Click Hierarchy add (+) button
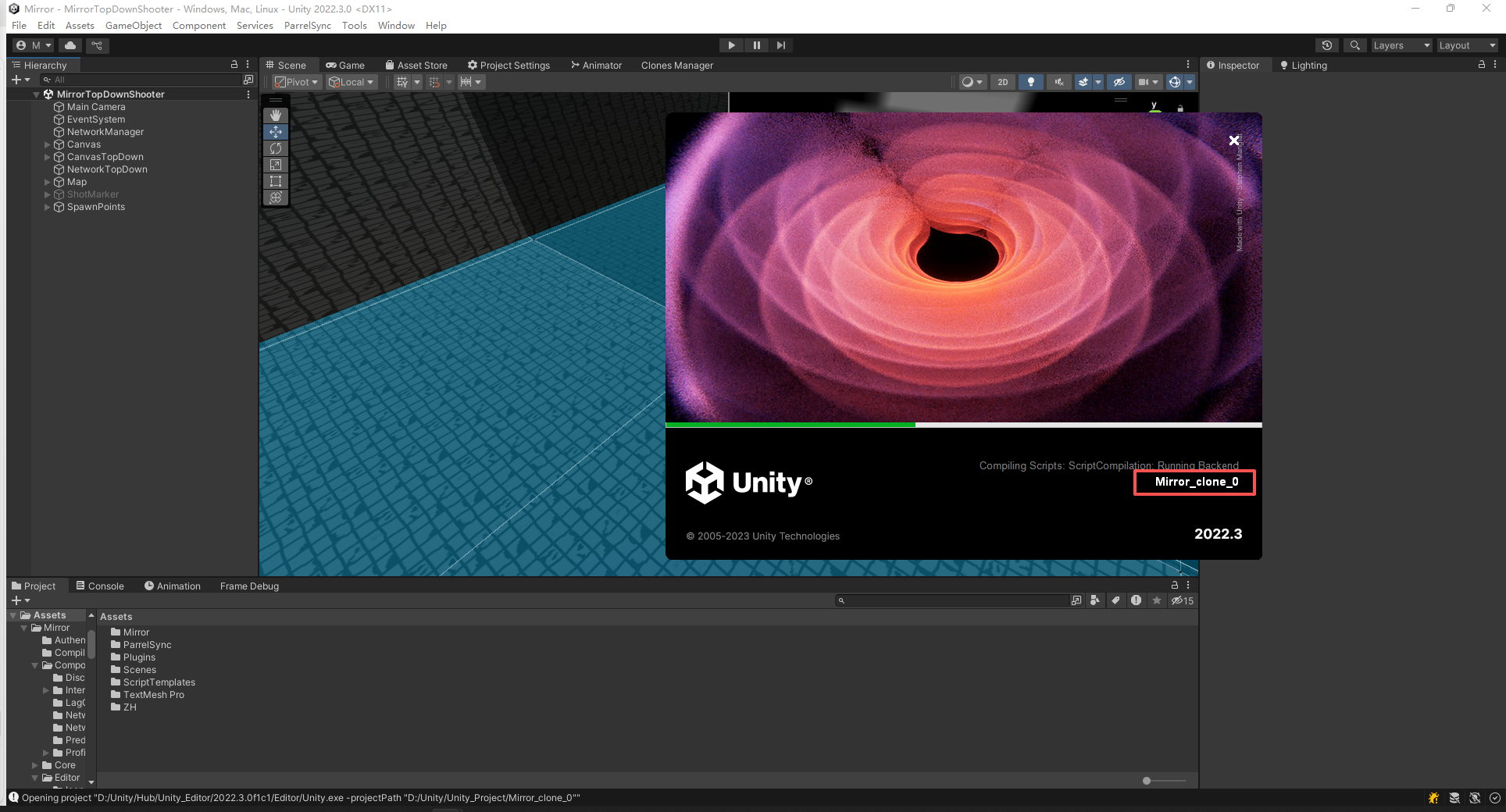This screenshot has height=812, width=1506. (20, 80)
